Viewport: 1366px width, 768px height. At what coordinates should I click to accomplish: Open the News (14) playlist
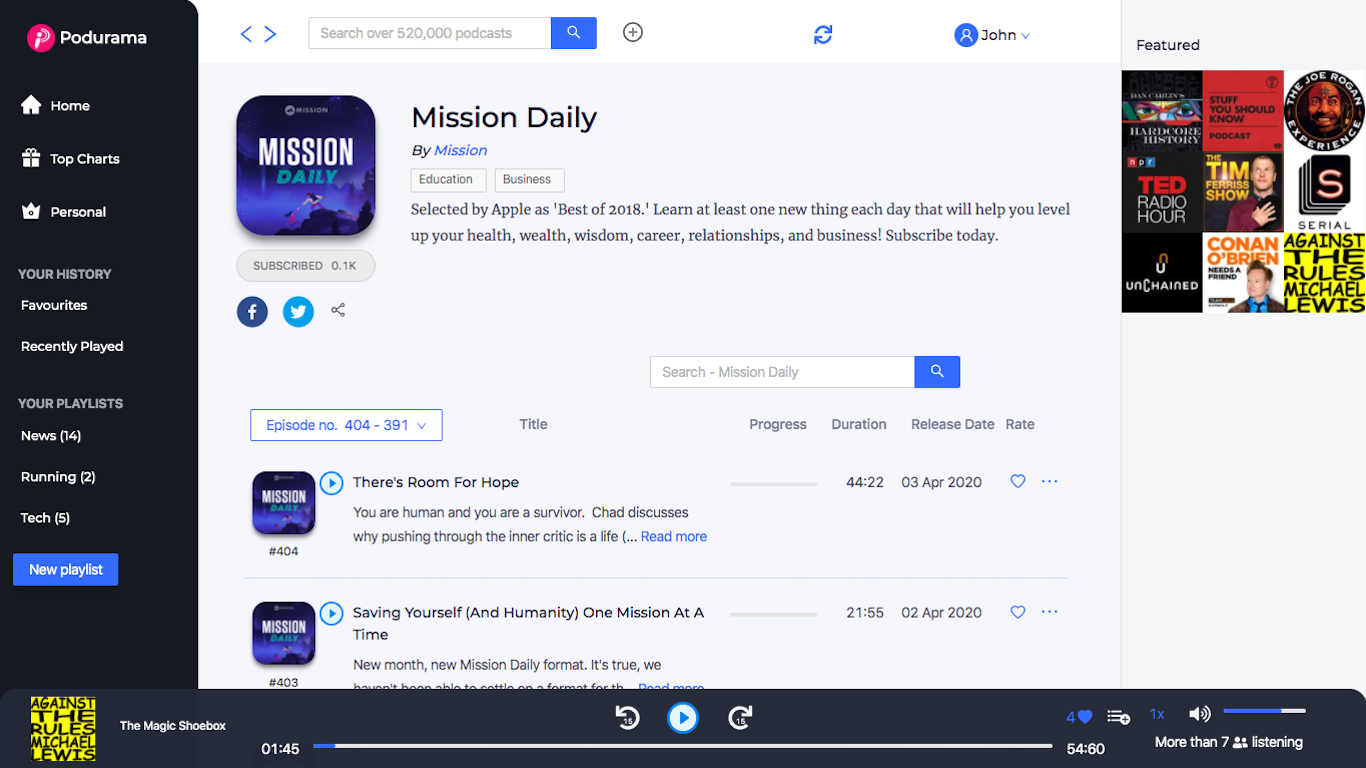(x=51, y=435)
